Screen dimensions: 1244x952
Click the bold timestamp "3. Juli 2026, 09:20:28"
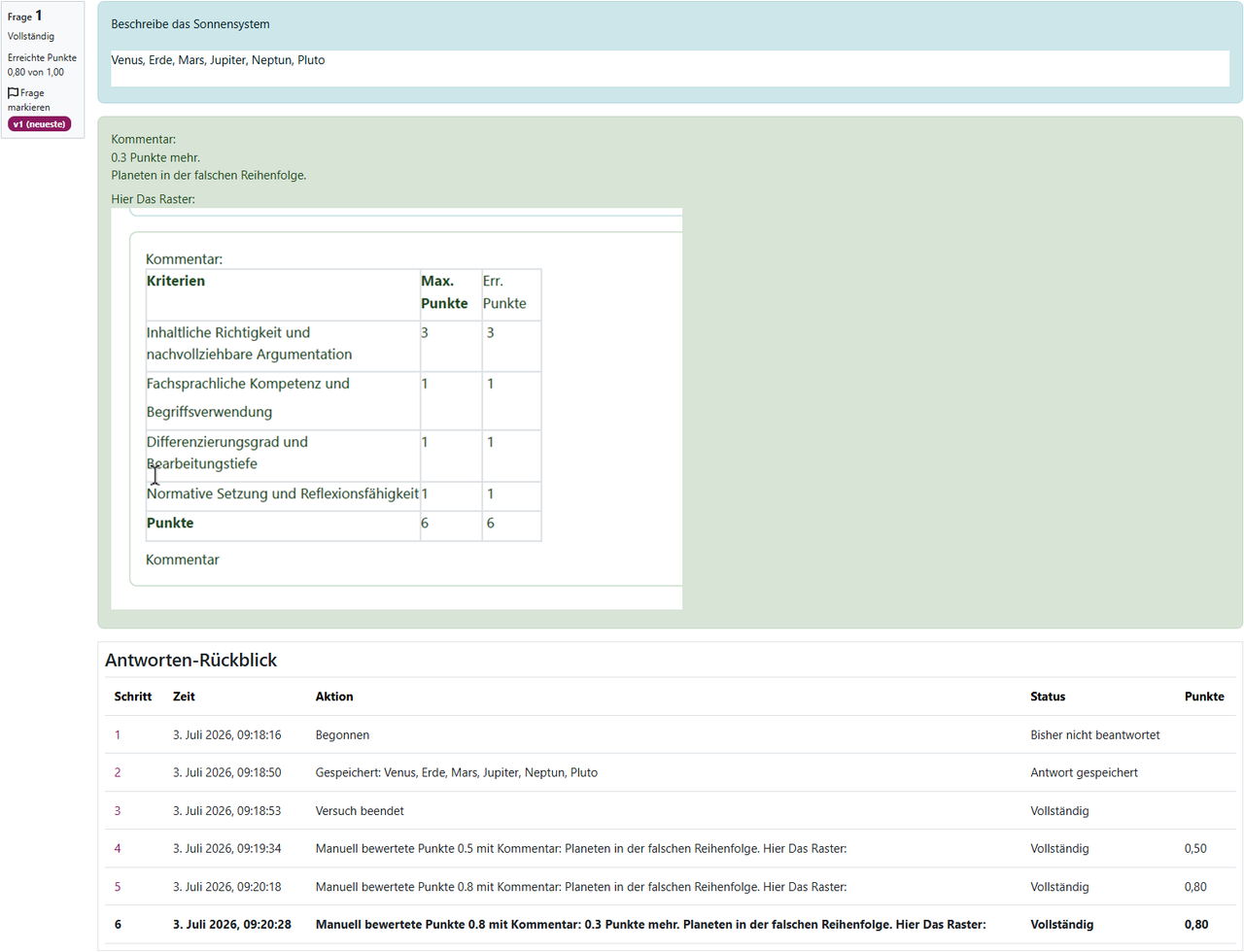[232, 925]
